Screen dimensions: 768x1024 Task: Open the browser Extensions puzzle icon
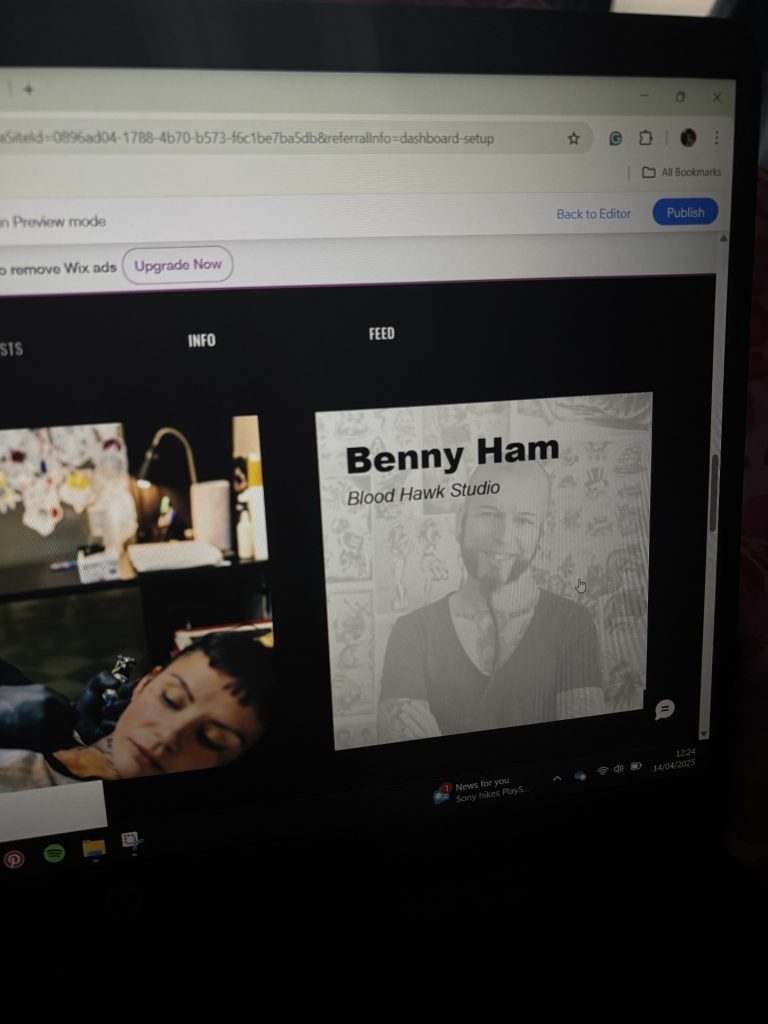point(646,138)
